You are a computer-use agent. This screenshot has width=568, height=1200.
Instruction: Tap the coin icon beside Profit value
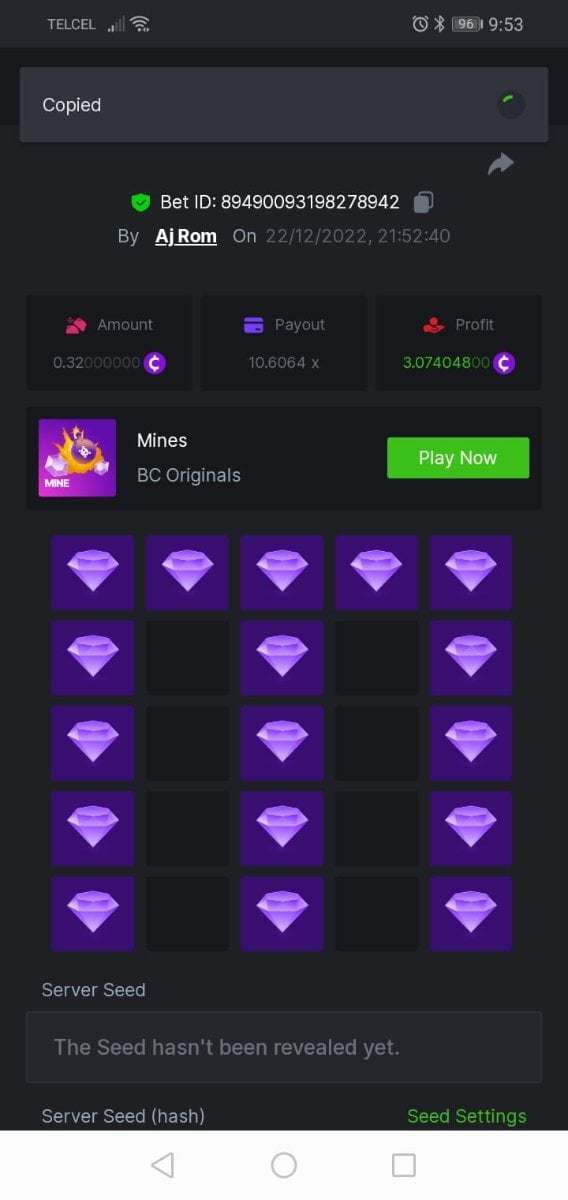[x=504, y=362]
